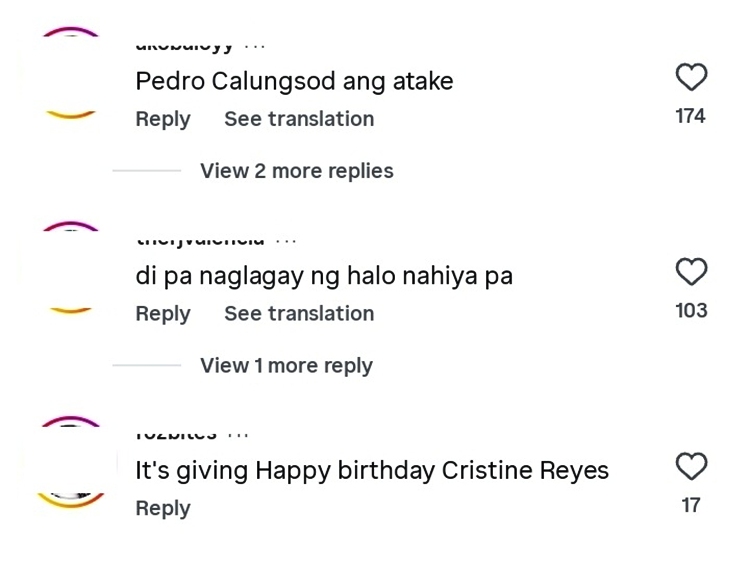This screenshot has height=561, width=750.
Task: Open options dots on halo comment
Action: click(x=286, y=241)
